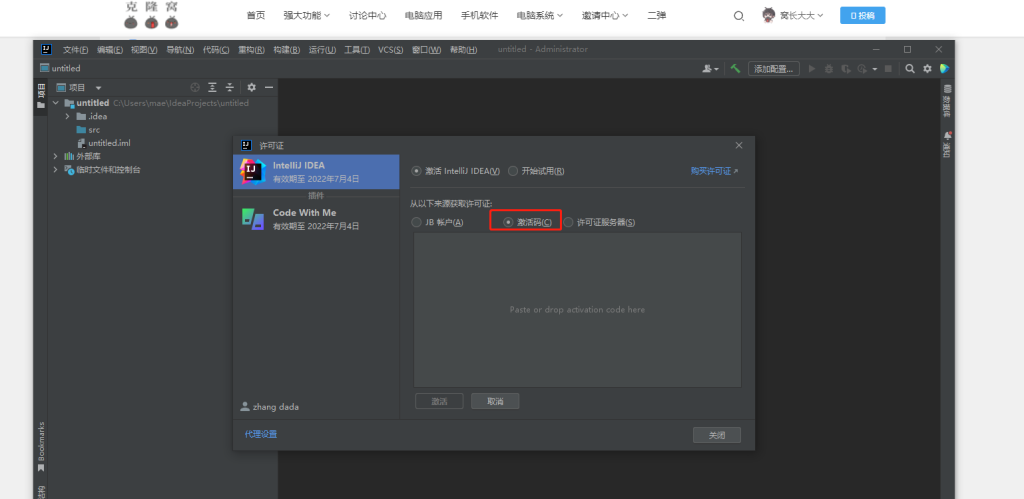Viewport: 1024px width, 499px height.
Task: Click the Select Opened File crosshair icon
Action: pos(195,88)
